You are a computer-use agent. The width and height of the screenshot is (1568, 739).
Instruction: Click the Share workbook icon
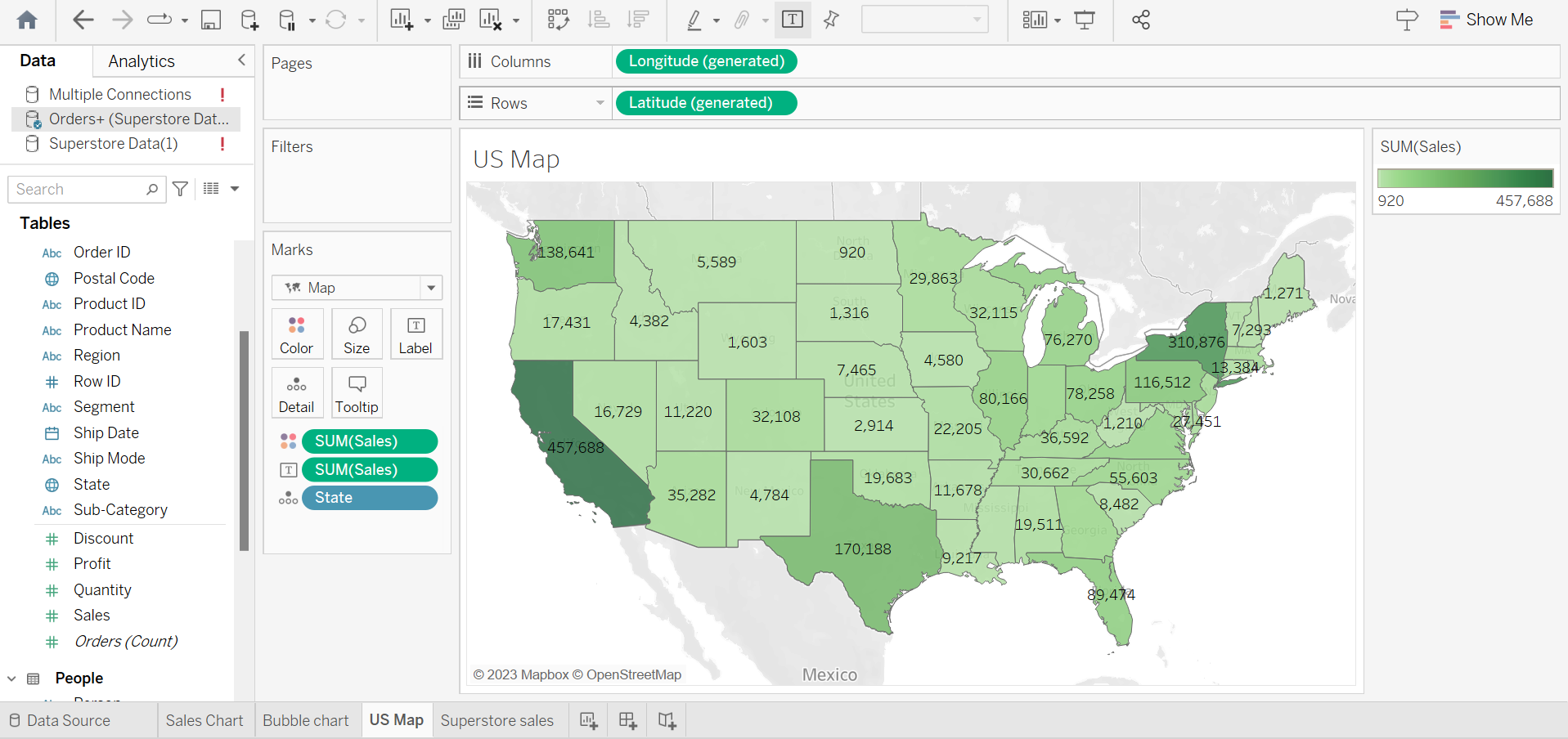point(1140,20)
